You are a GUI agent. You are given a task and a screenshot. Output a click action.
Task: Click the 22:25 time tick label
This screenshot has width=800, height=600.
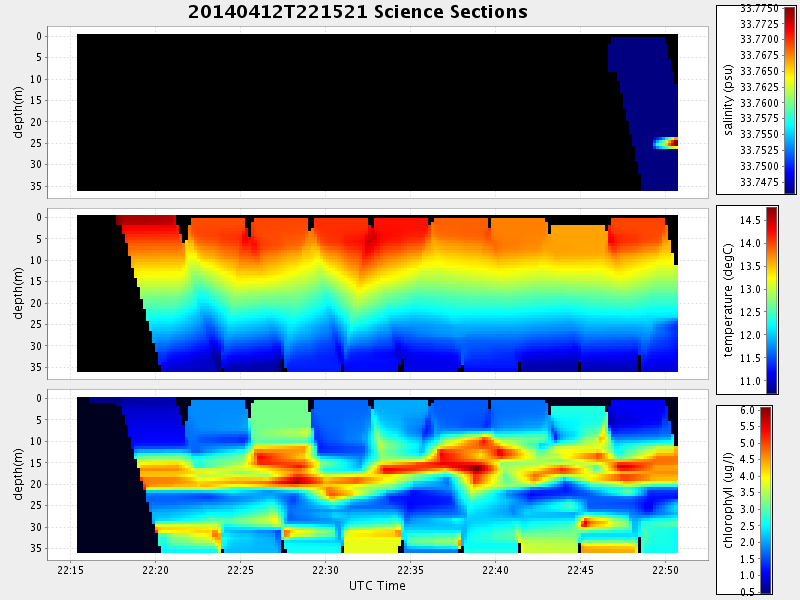coord(240,570)
